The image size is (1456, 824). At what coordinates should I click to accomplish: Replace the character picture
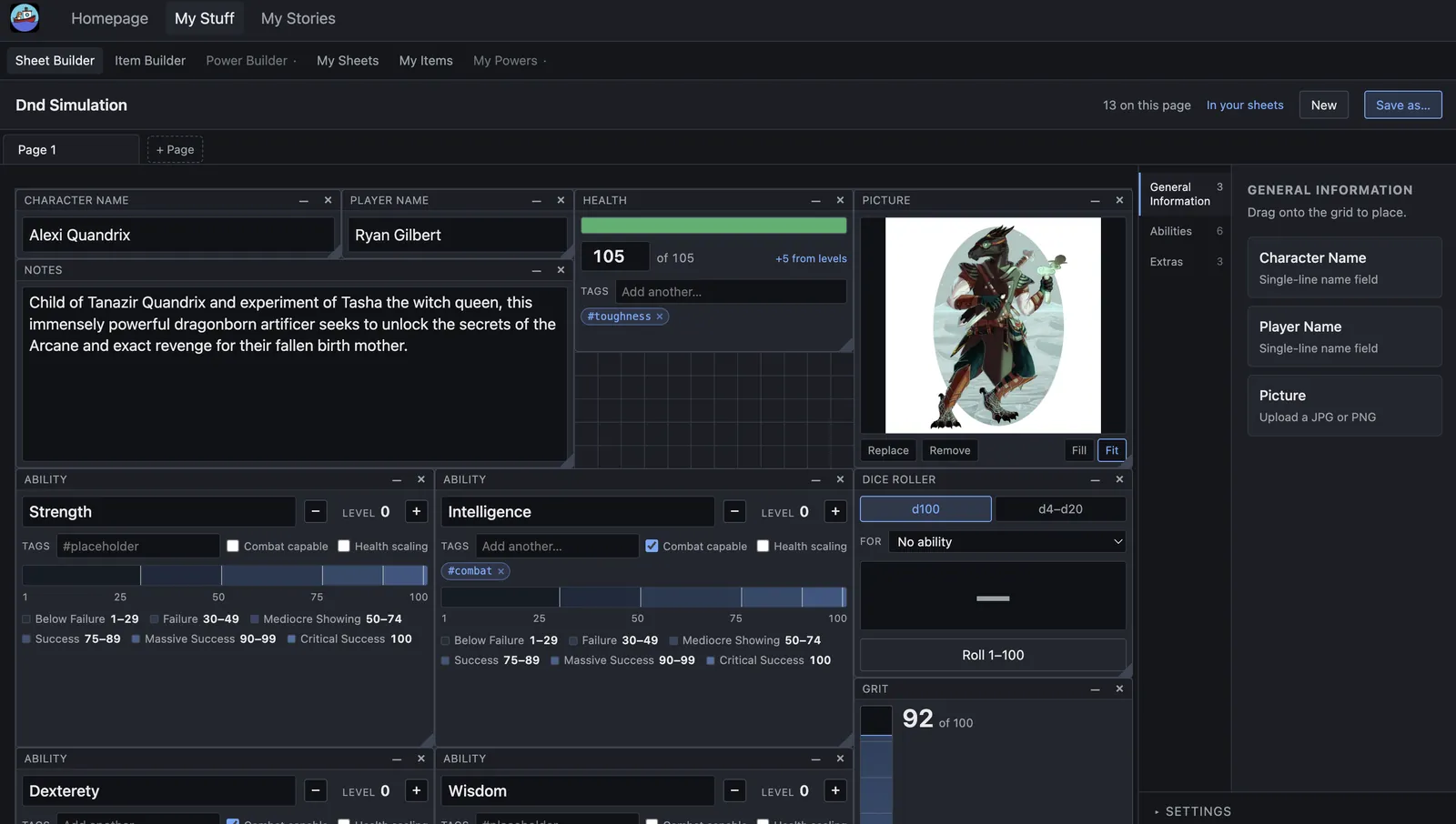click(x=888, y=450)
